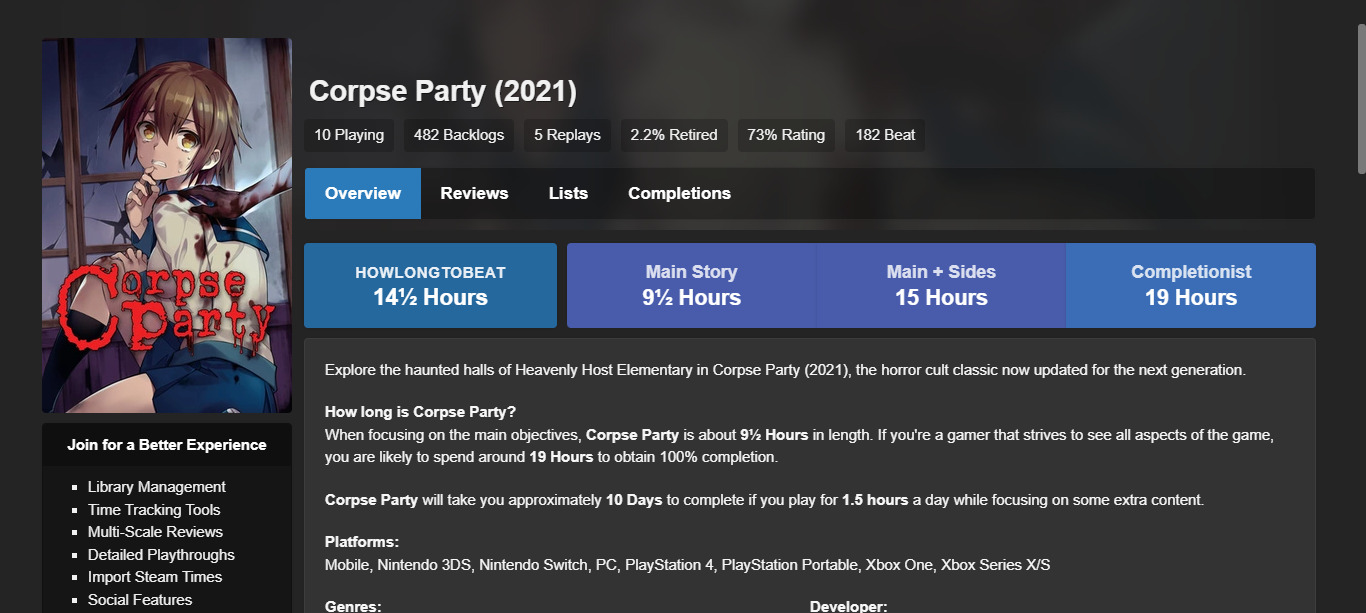Click Library Management in the sidebar list

[157, 487]
